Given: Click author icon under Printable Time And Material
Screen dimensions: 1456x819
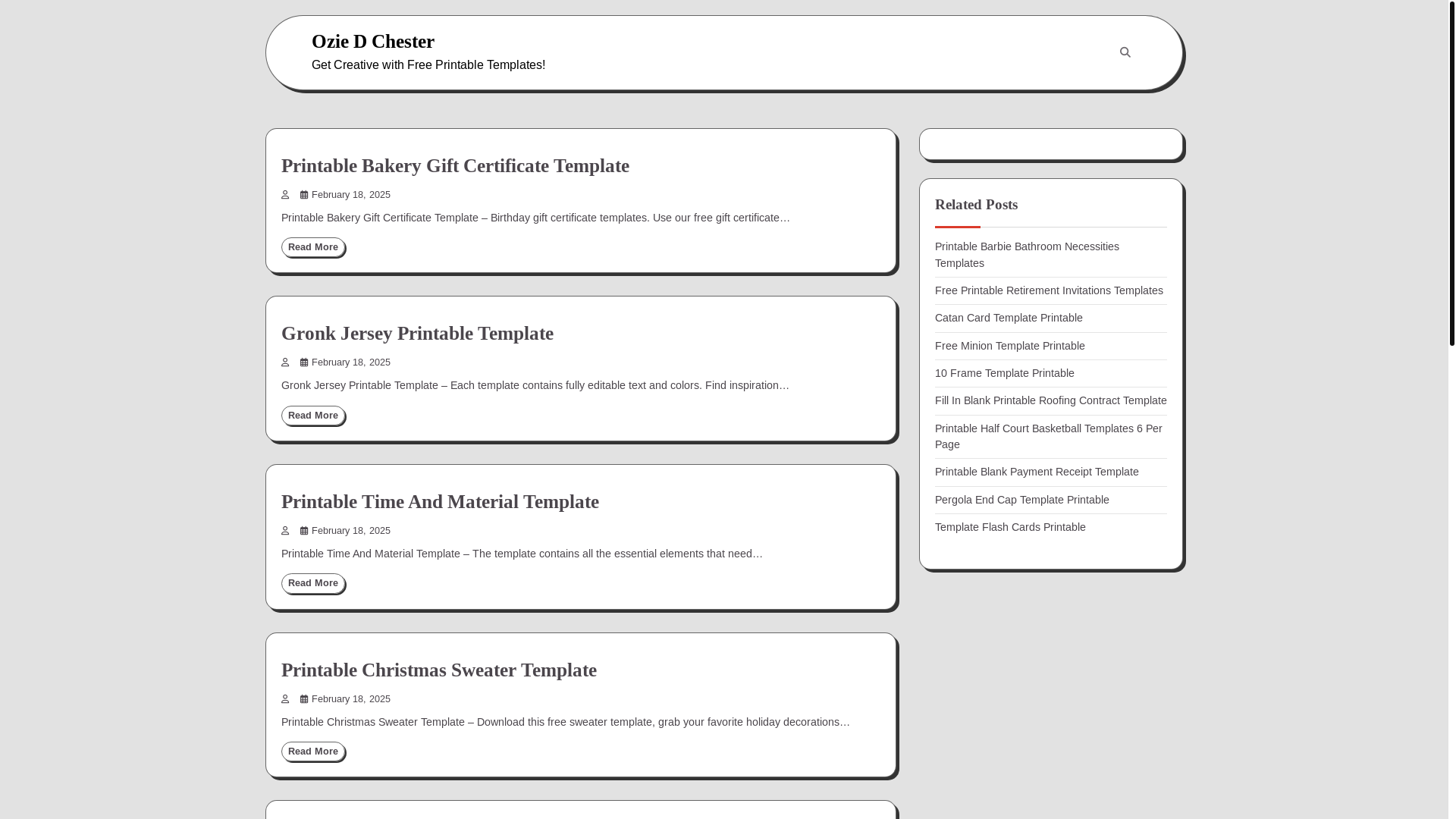Looking at the screenshot, I should click(x=285, y=531).
